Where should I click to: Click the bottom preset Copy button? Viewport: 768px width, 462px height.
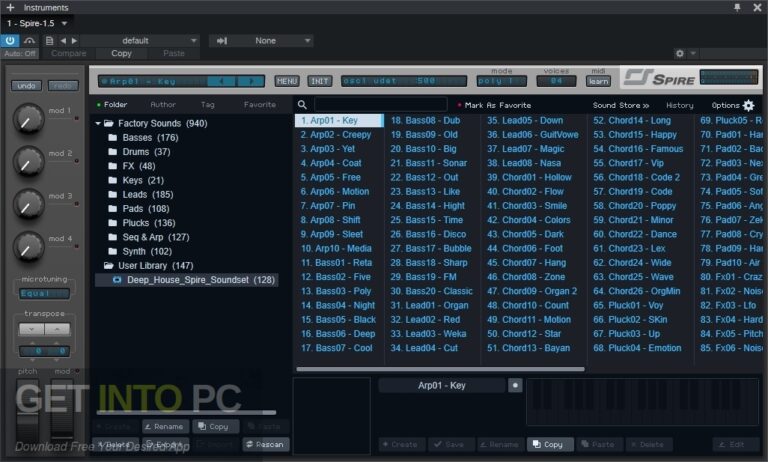(x=549, y=444)
